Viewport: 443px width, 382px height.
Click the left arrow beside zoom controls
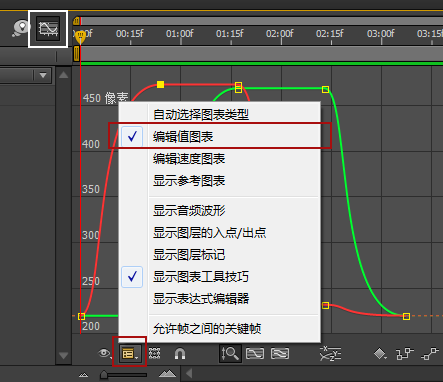(189, 373)
